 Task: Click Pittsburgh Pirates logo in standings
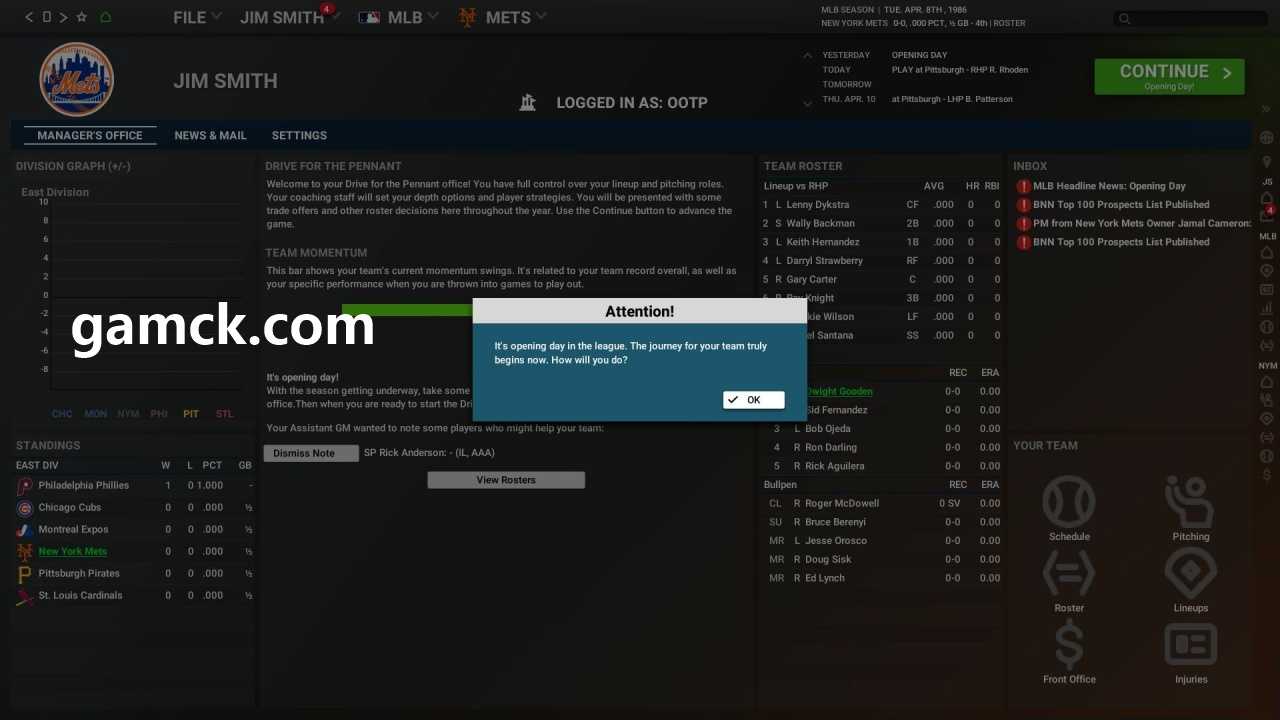tap(25, 574)
